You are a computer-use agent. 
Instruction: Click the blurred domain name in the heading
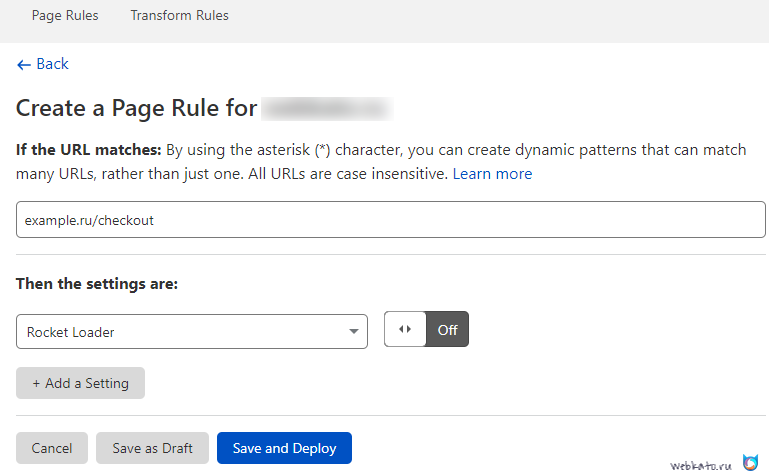[326, 108]
